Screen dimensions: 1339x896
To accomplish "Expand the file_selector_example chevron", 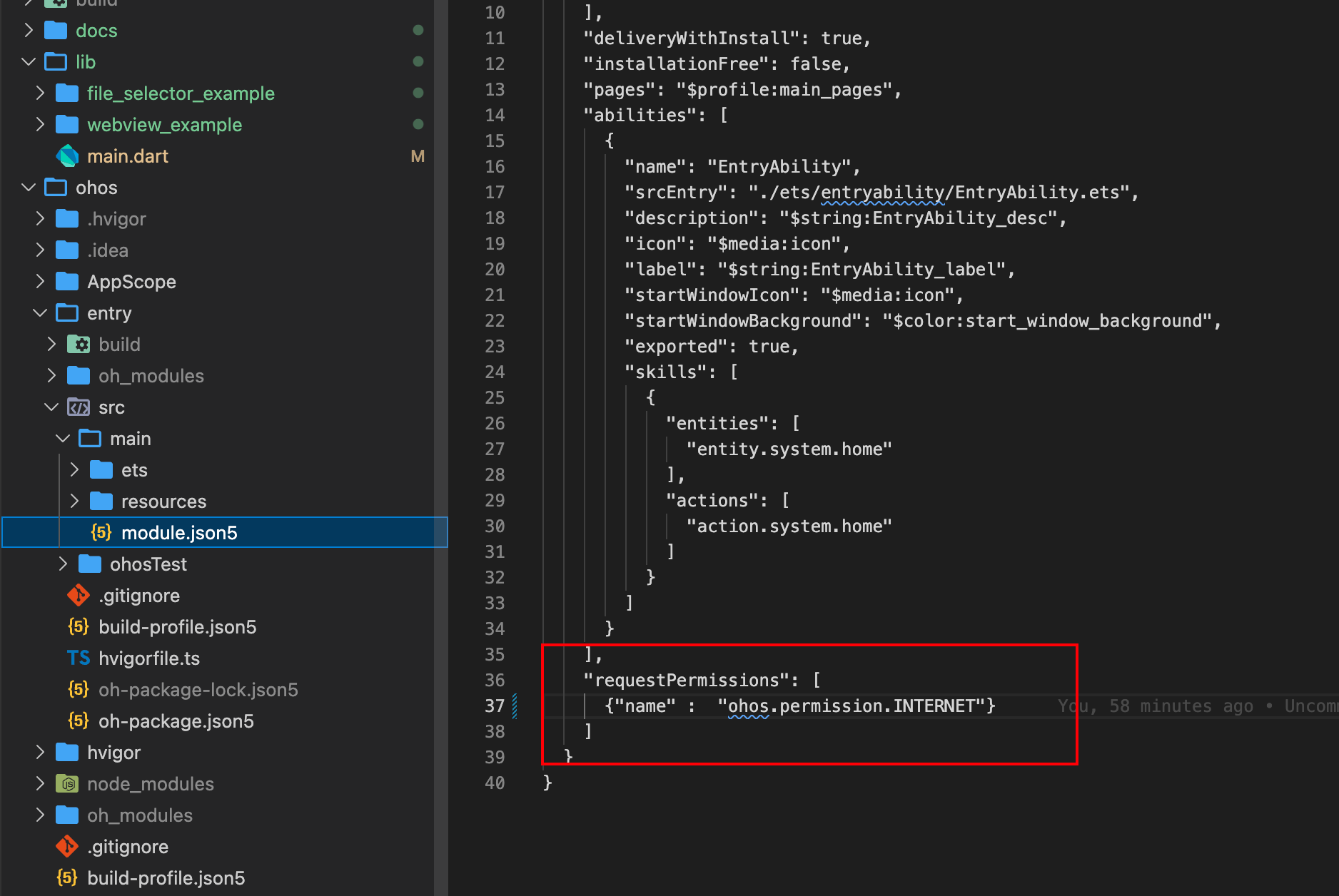I will pos(40,93).
